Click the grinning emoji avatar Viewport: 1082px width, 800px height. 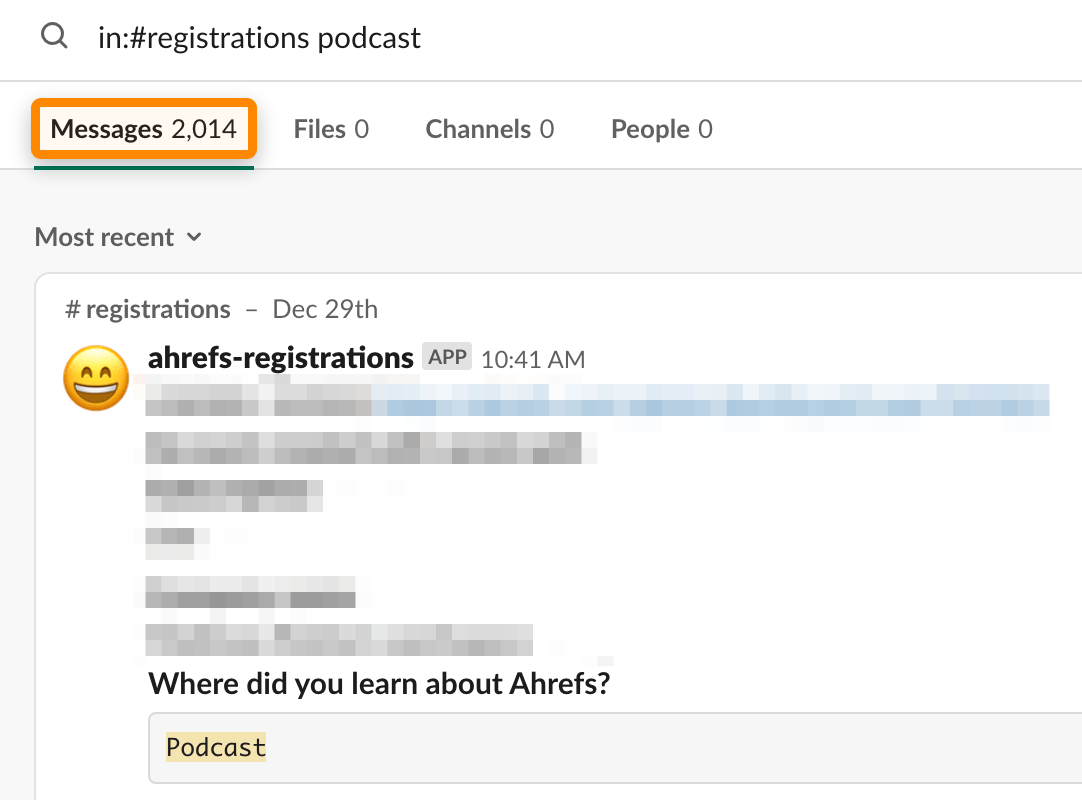point(96,378)
